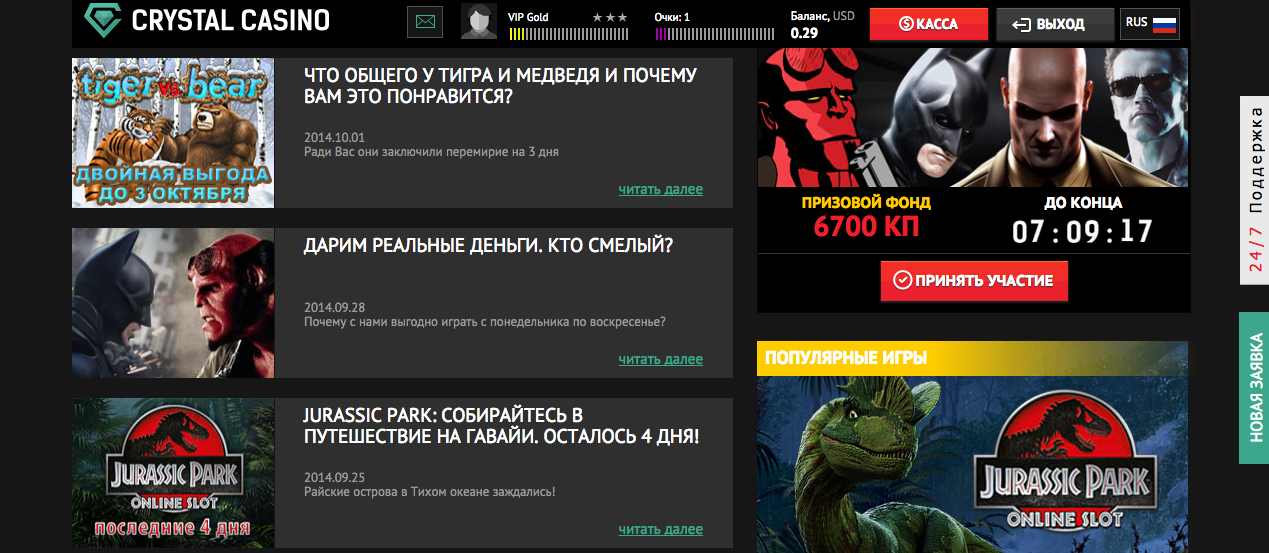Open the RUS language selector
1269x553 pixels.
tap(1150, 23)
